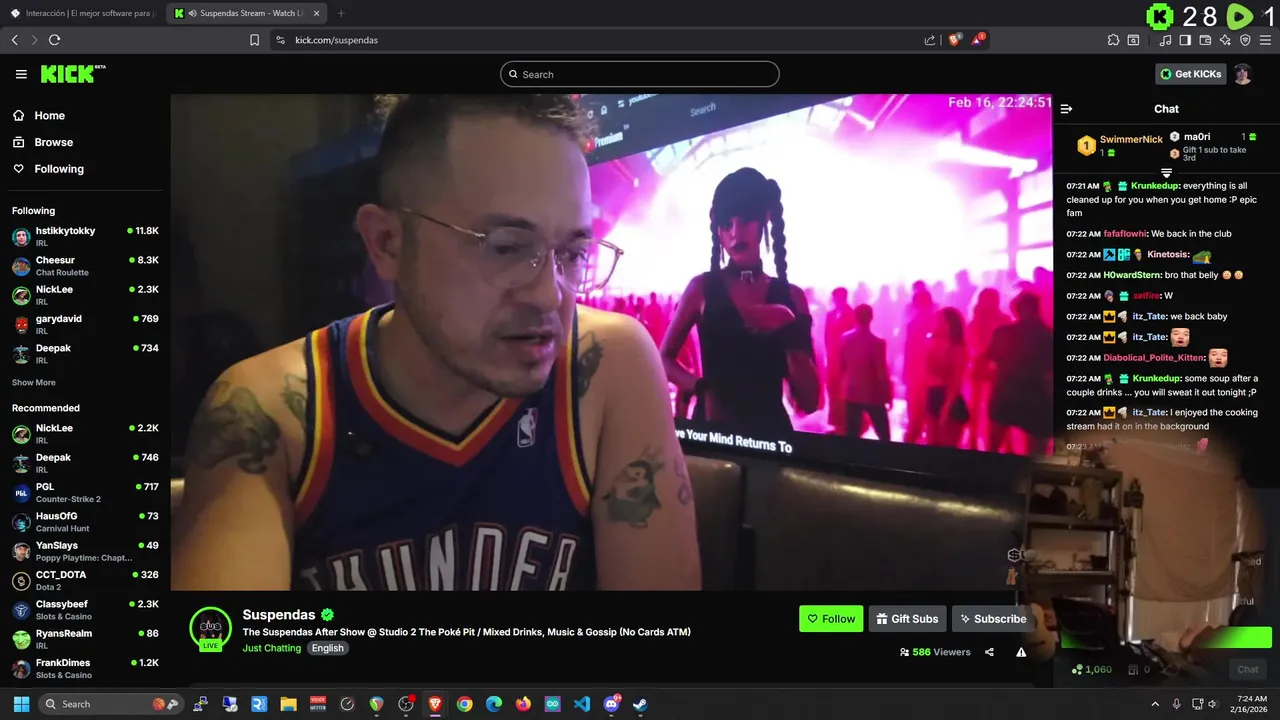The width and height of the screenshot is (1280, 720).
Task: Open media control music note icon
Action: coord(1165,40)
